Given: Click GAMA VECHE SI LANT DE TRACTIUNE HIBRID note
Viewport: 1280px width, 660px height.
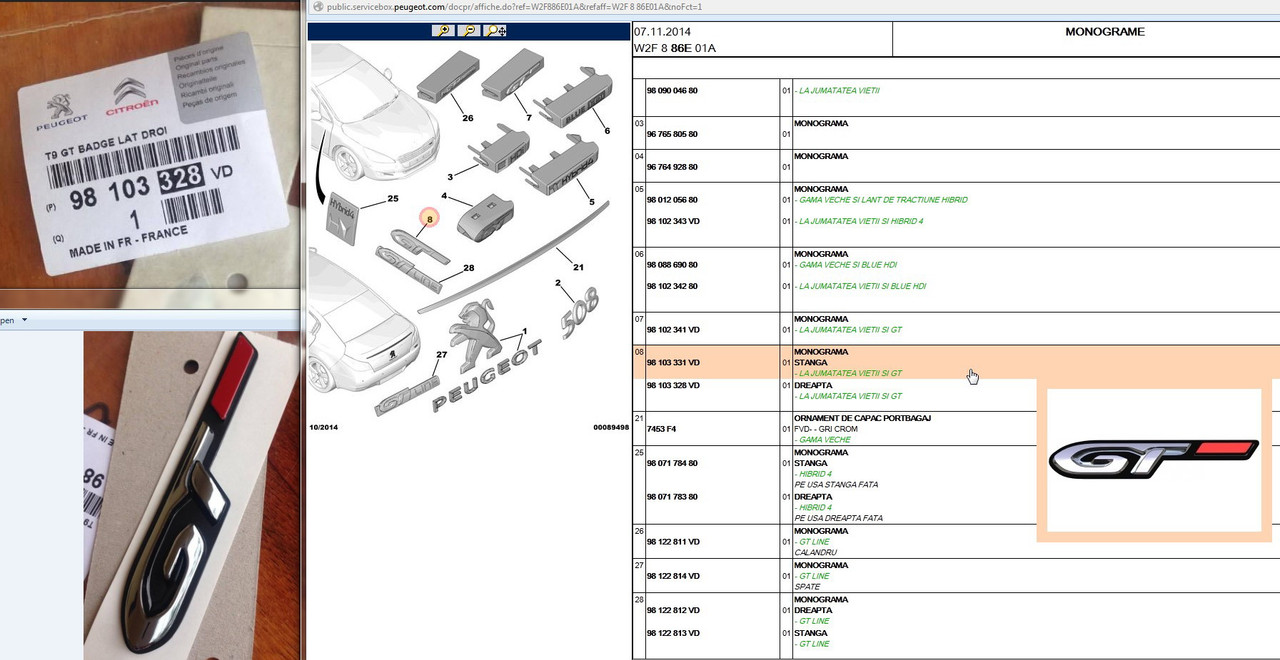Looking at the screenshot, I should (881, 200).
